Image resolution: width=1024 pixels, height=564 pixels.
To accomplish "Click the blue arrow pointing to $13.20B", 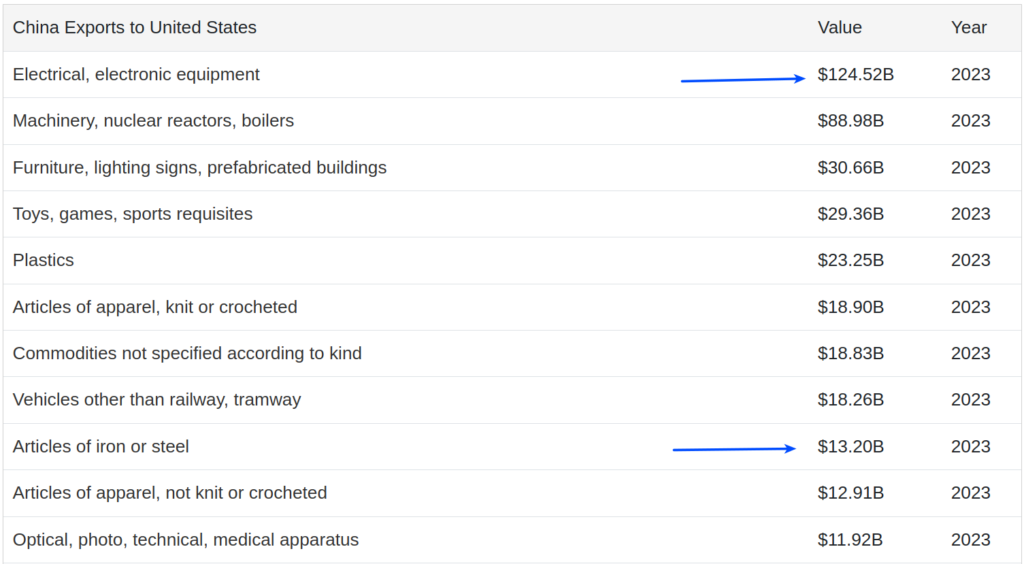I will coord(734,449).
